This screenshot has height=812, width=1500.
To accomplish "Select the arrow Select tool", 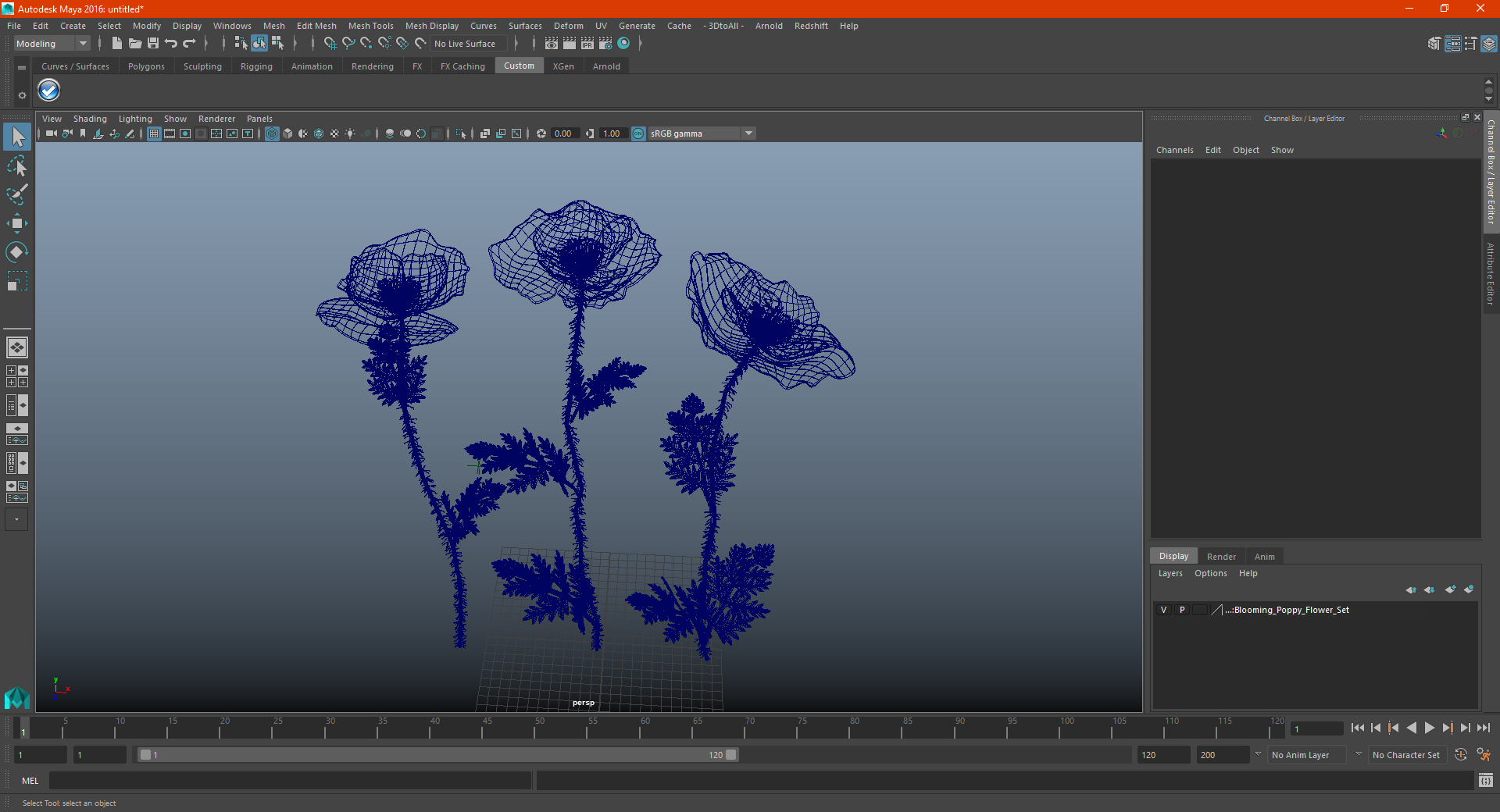I will [x=17, y=137].
